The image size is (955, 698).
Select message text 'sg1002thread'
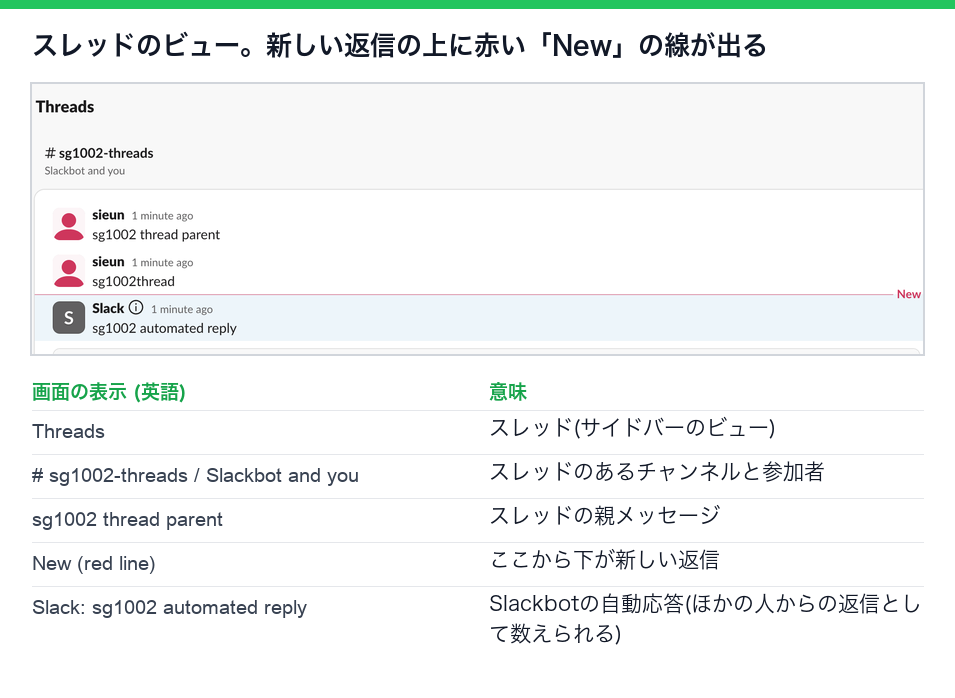(133, 281)
